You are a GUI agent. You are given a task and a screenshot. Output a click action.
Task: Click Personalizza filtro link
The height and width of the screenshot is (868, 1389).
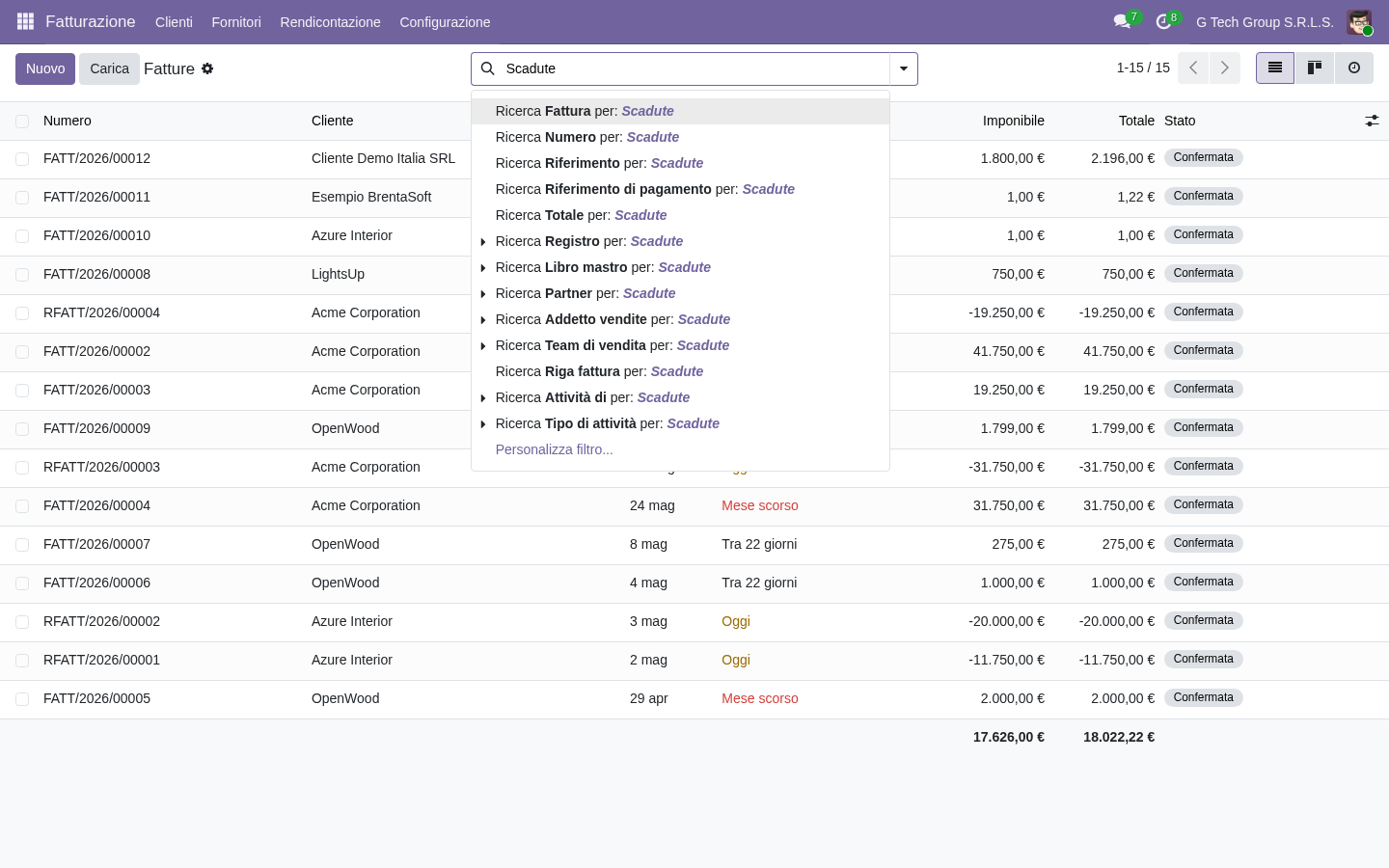tap(554, 449)
